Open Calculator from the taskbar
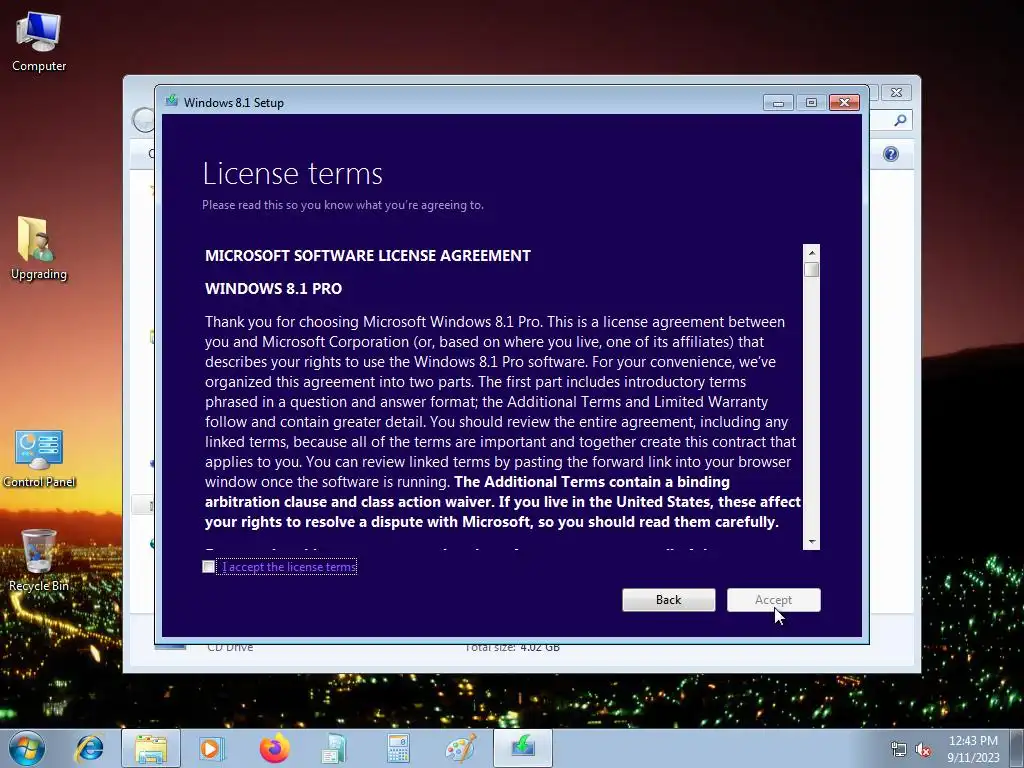Viewport: 1024px width, 768px height. [398, 748]
